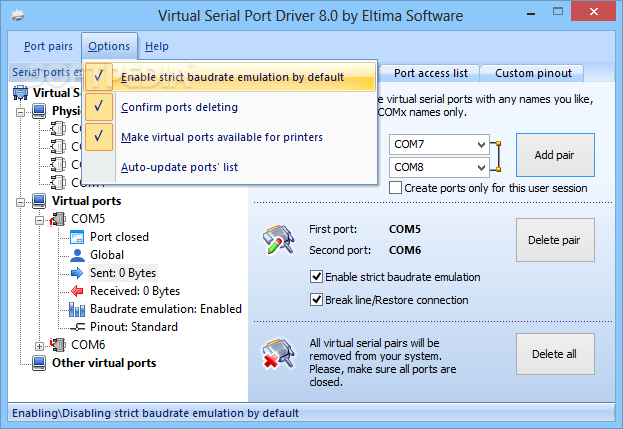This screenshot has width=623, height=429.
Task: Click the Port closed window icon
Action: 77,237
